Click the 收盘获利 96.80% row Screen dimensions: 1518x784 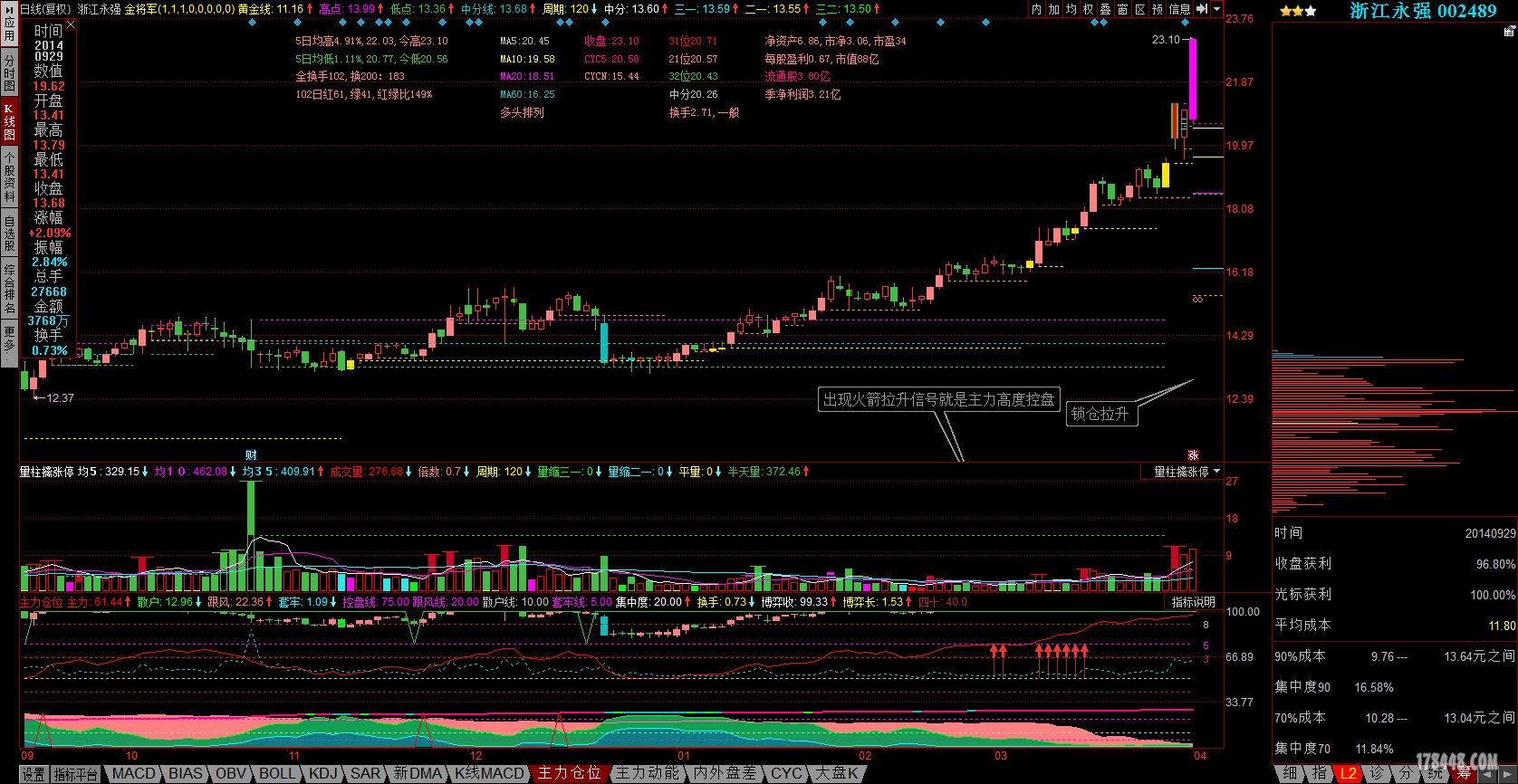1395,563
